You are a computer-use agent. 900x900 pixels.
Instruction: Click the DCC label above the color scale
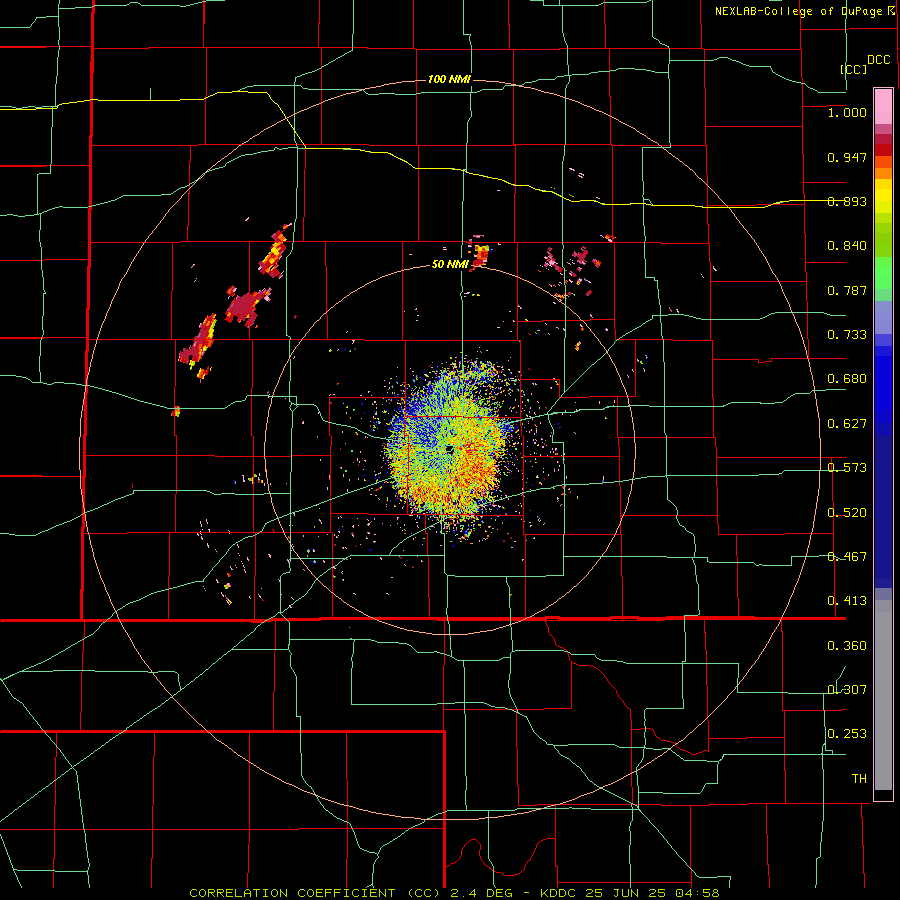tap(879, 60)
